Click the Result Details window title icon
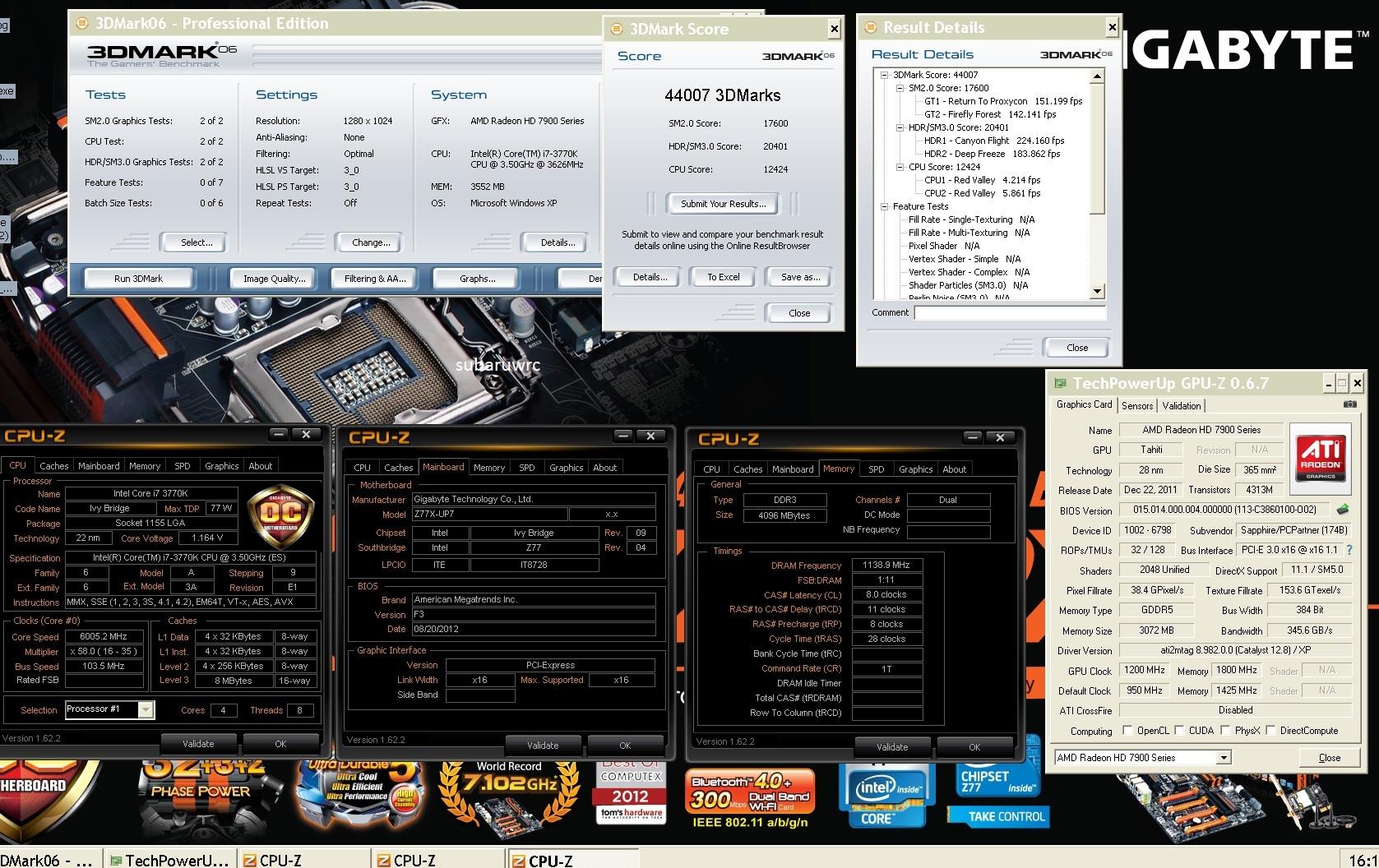 [x=871, y=27]
